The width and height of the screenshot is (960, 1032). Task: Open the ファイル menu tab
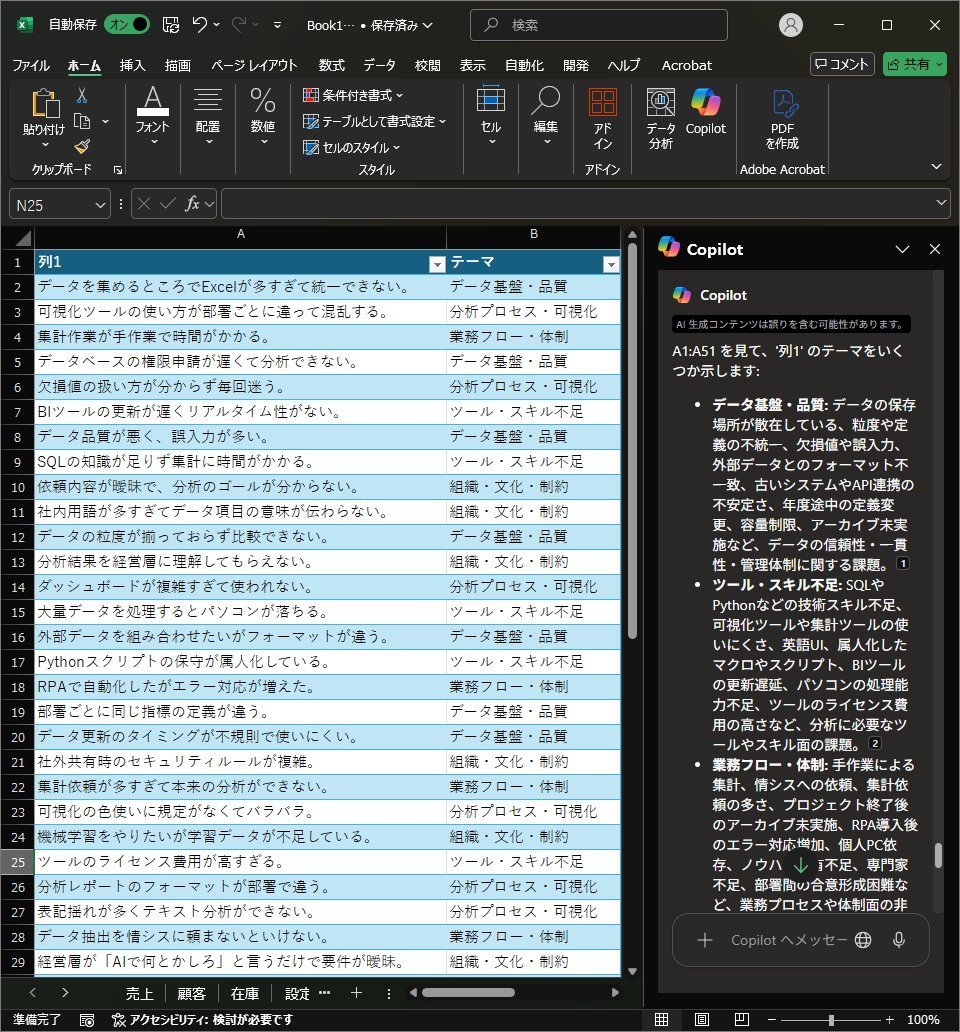coord(31,65)
